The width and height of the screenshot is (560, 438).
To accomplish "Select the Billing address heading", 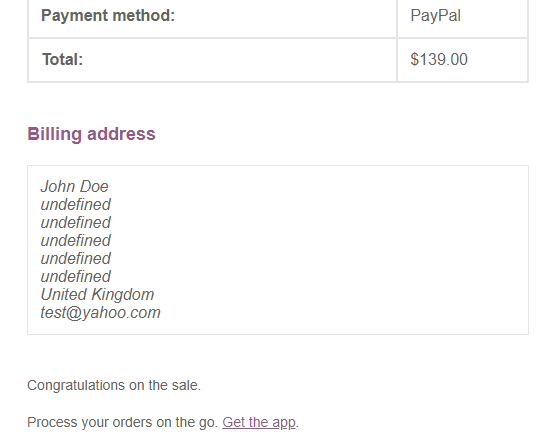I will [91, 134].
